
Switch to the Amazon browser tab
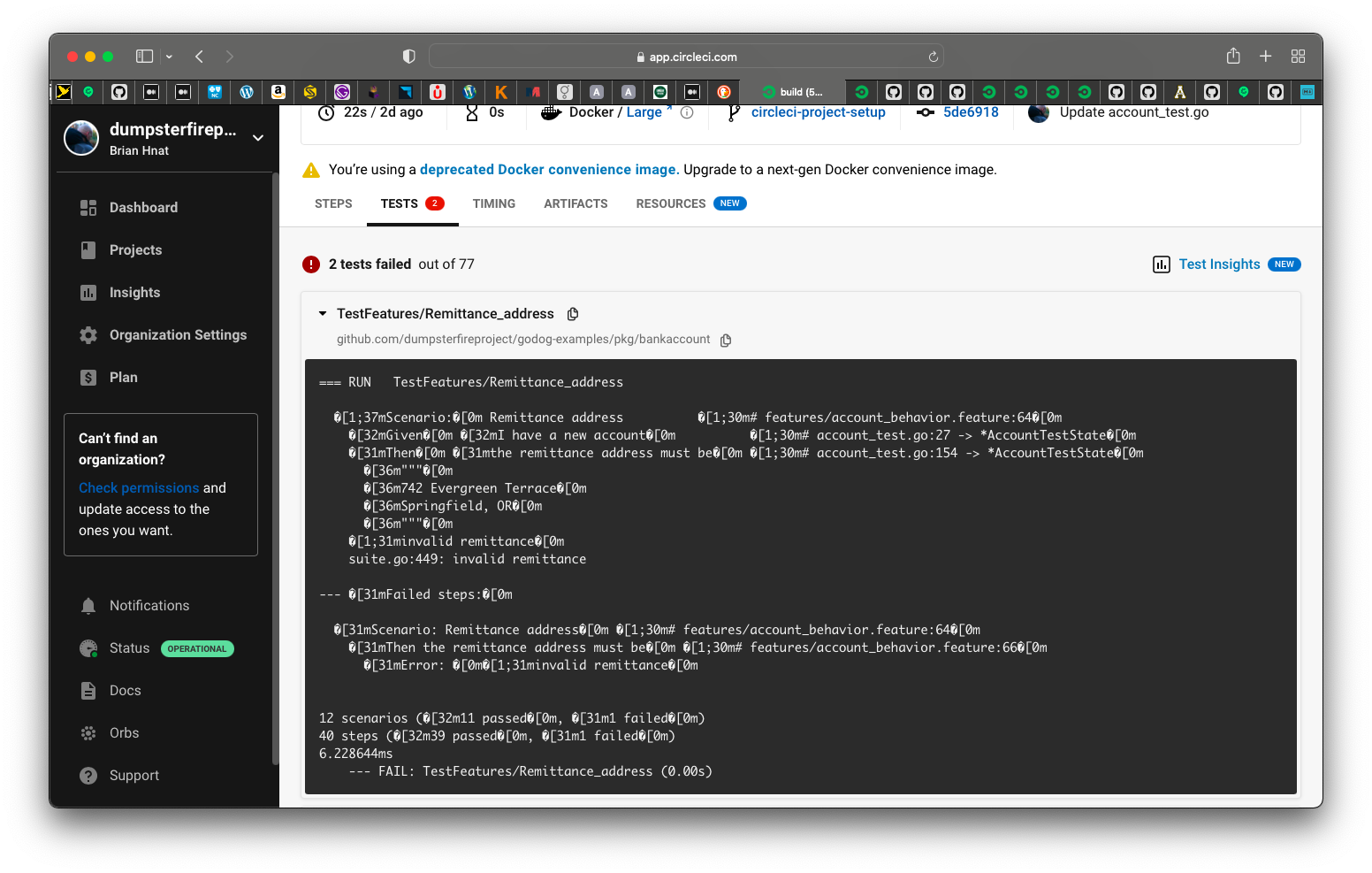[x=278, y=92]
